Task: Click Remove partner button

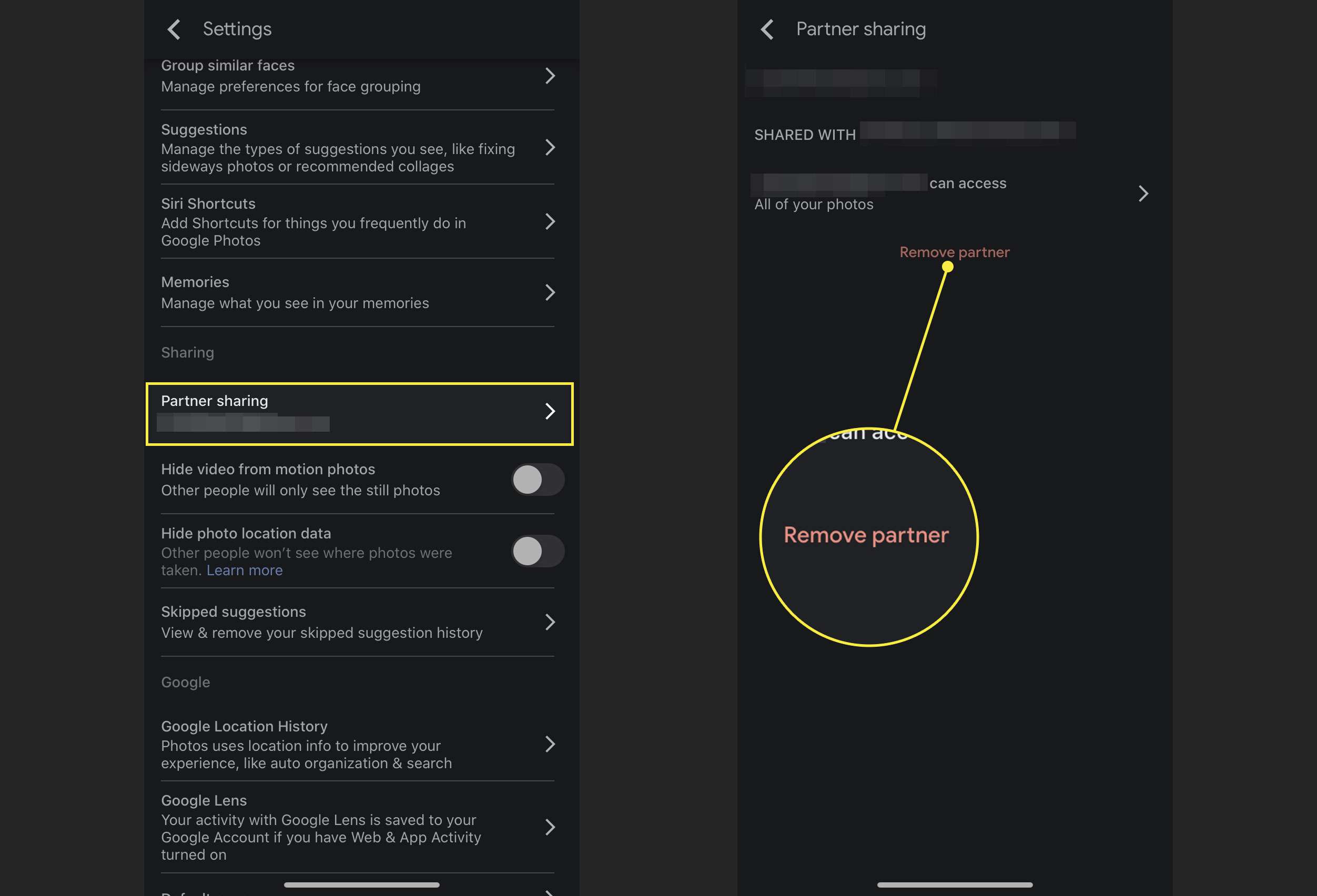Action: [954, 252]
